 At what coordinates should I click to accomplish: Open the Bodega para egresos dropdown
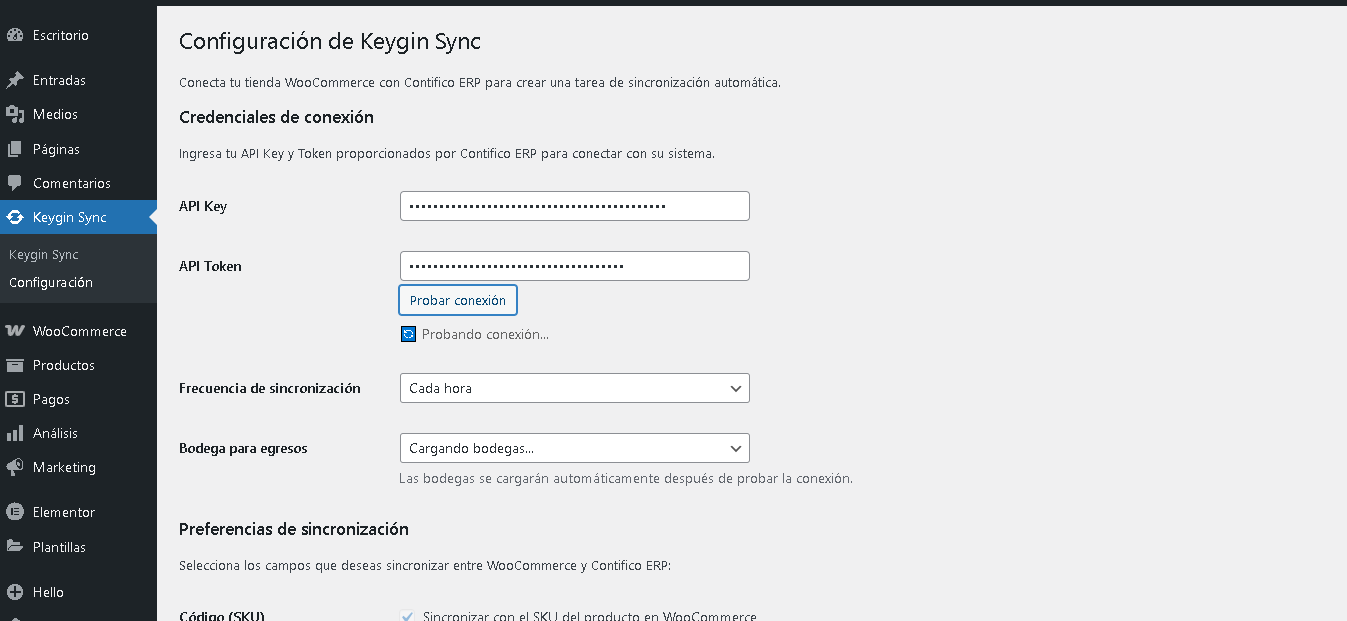click(574, 448)
